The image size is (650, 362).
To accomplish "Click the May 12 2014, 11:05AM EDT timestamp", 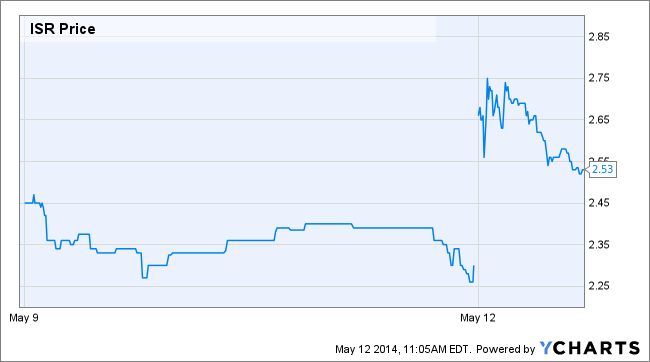I will point(403,349).
